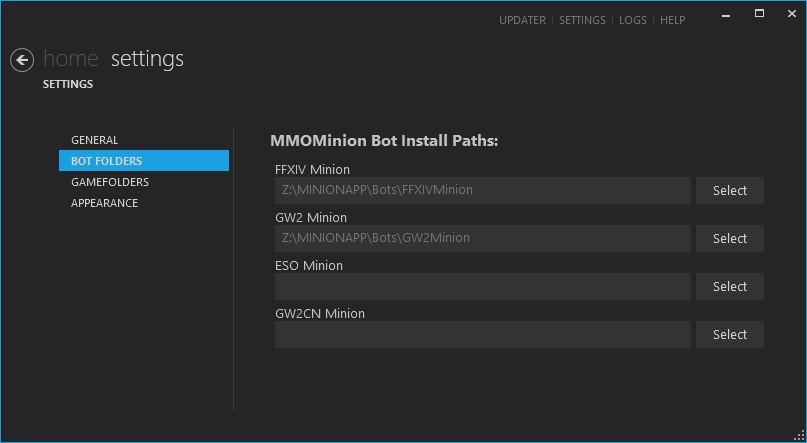Screen dimensions: 807x443
Task: Click the ESO Minion path field
Action: click(483, 287)
